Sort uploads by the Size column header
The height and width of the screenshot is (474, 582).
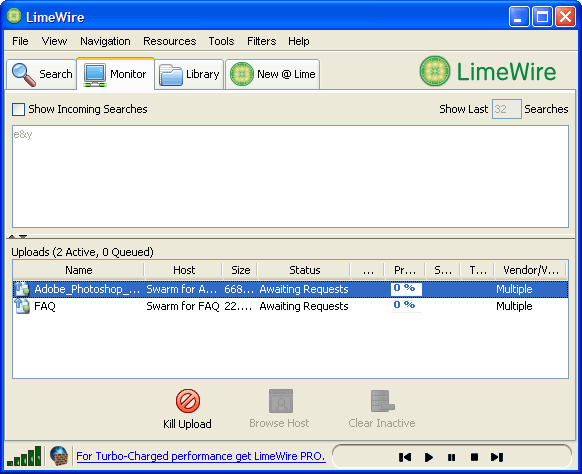(241, 270)
